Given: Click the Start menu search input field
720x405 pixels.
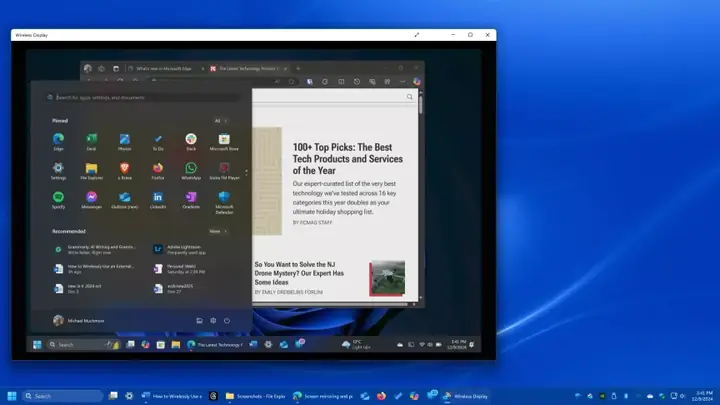Looking at the screenshot, I should (143, 97).
